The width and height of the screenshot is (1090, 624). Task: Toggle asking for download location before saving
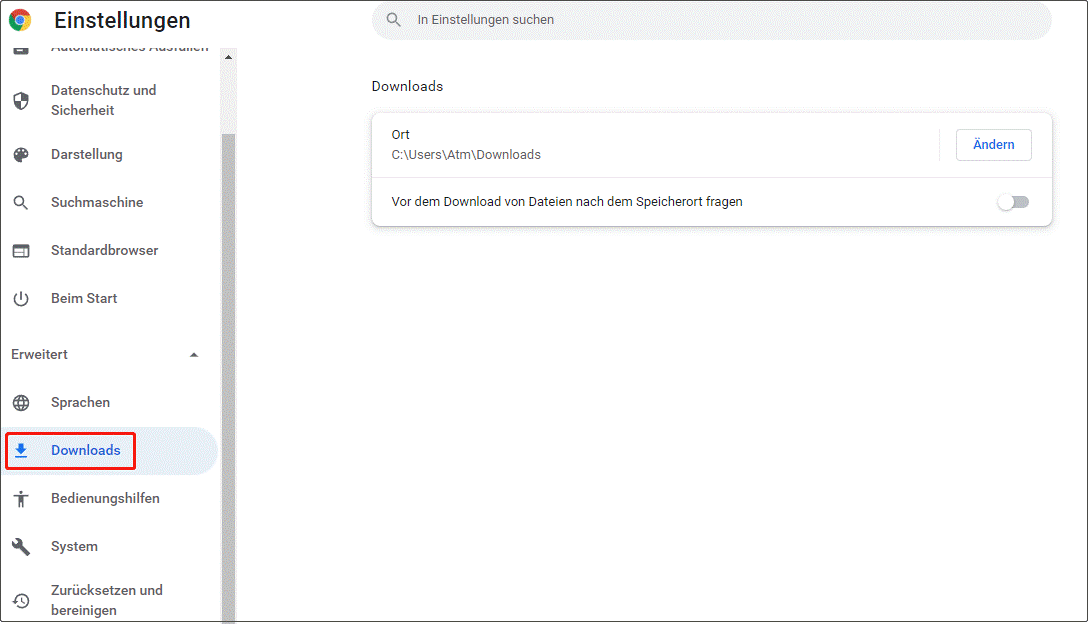click(1013, 202)
